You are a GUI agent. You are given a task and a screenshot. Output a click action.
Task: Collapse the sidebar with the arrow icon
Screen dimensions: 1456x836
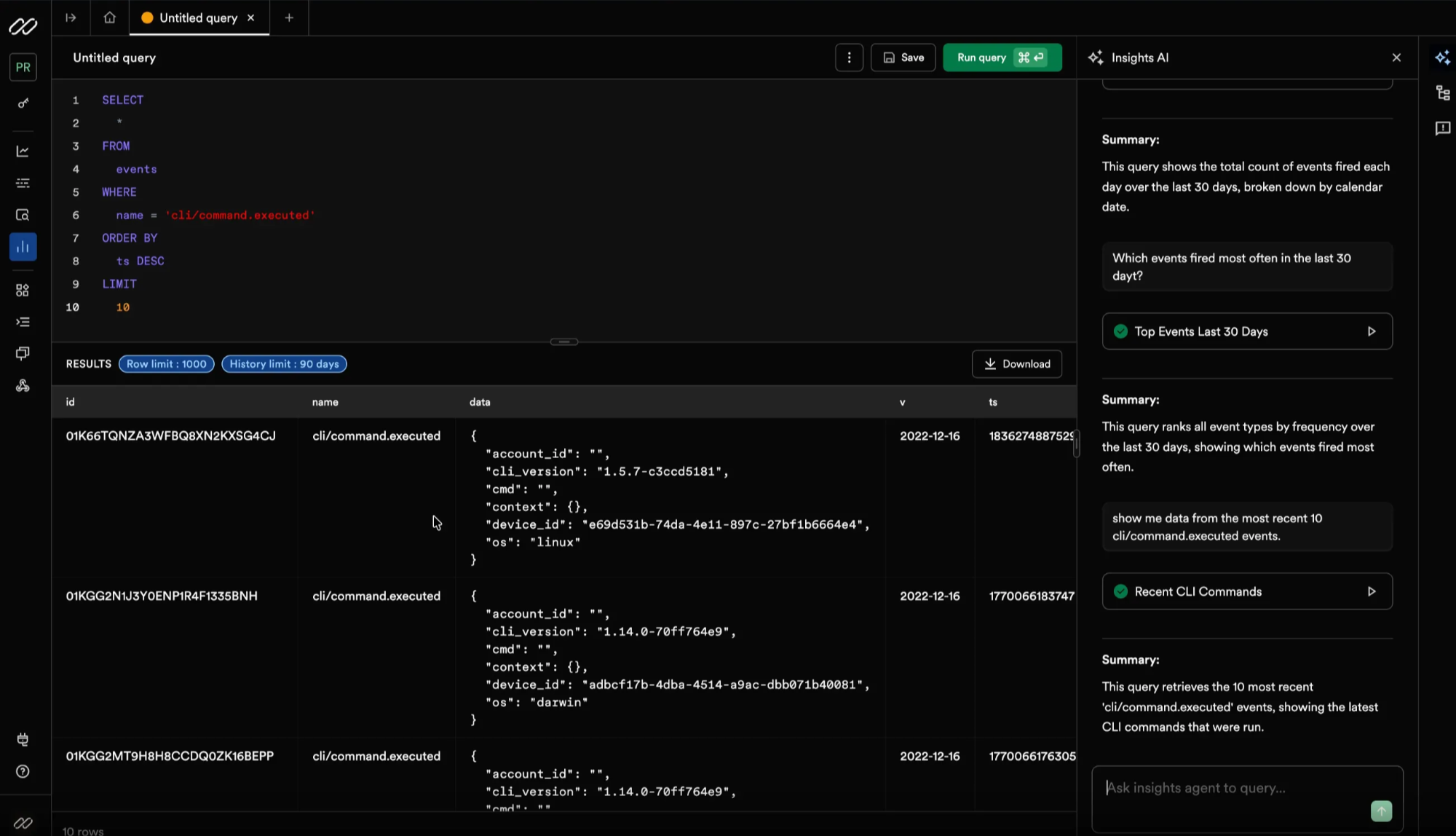[71, 17]
